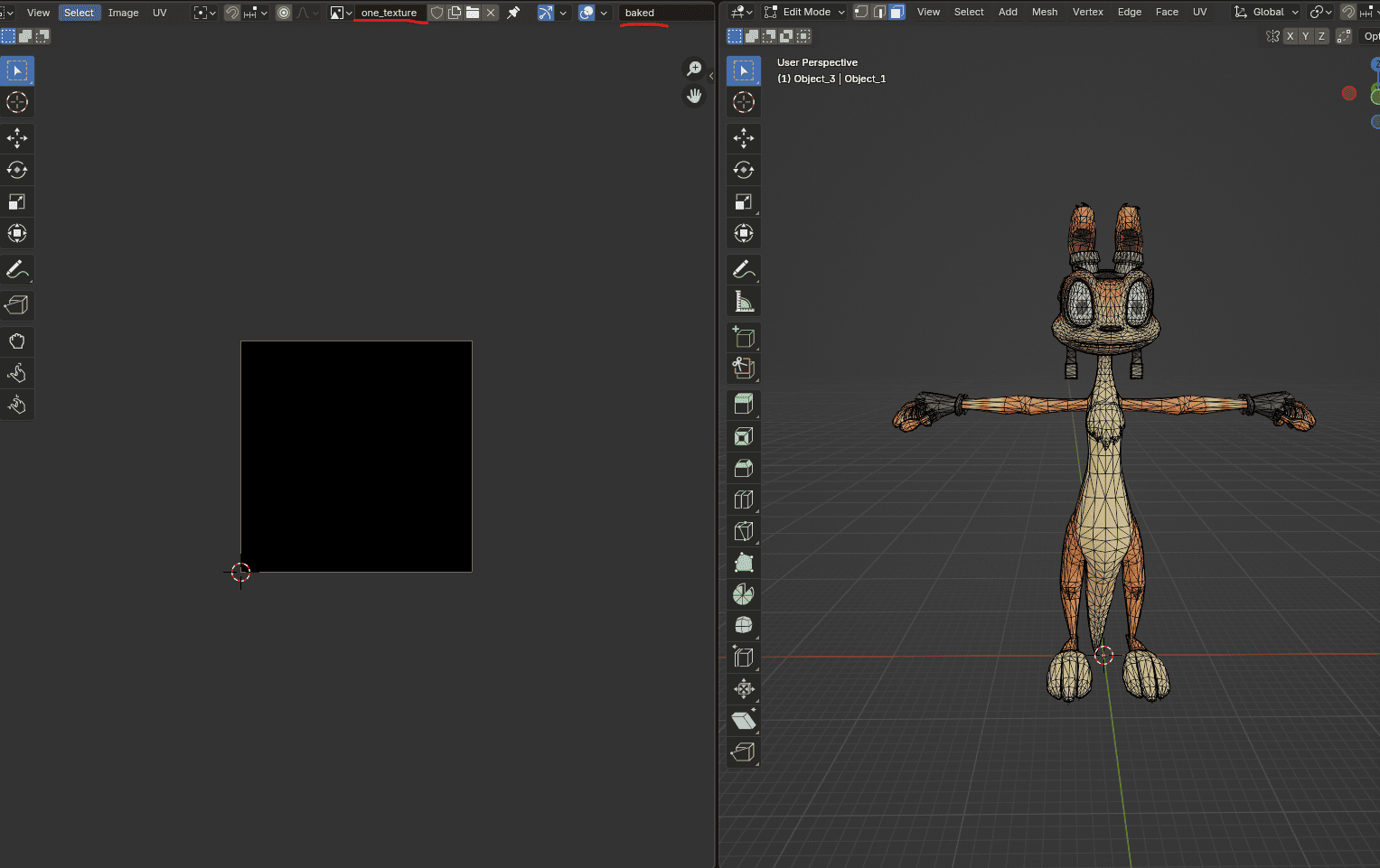Select the Cursor tool in 3D viewport
The height and width of the screenshot is (868, 1380).
coord(744,102)
